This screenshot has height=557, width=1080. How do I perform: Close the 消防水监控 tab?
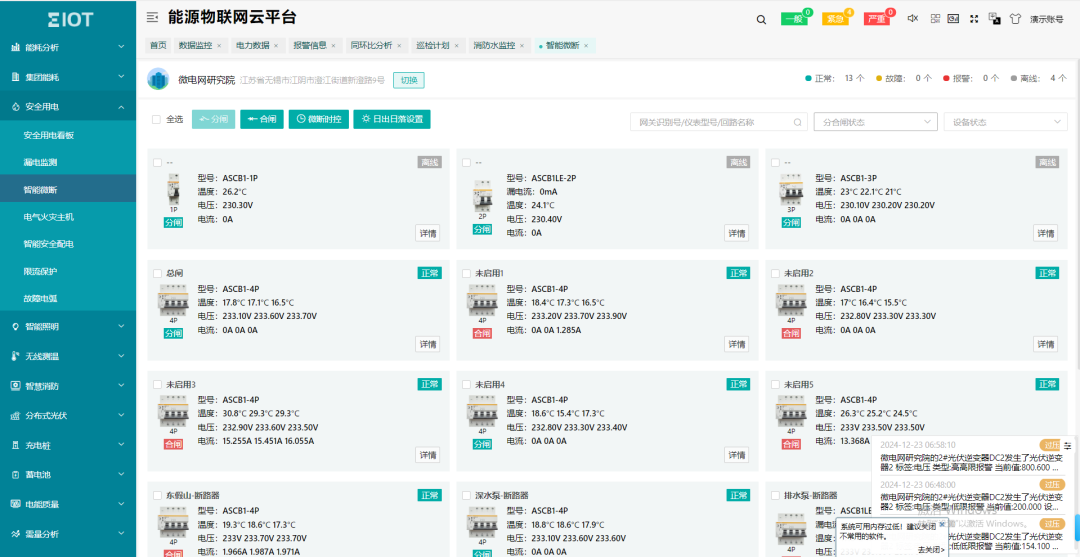[x=521, y=45]
